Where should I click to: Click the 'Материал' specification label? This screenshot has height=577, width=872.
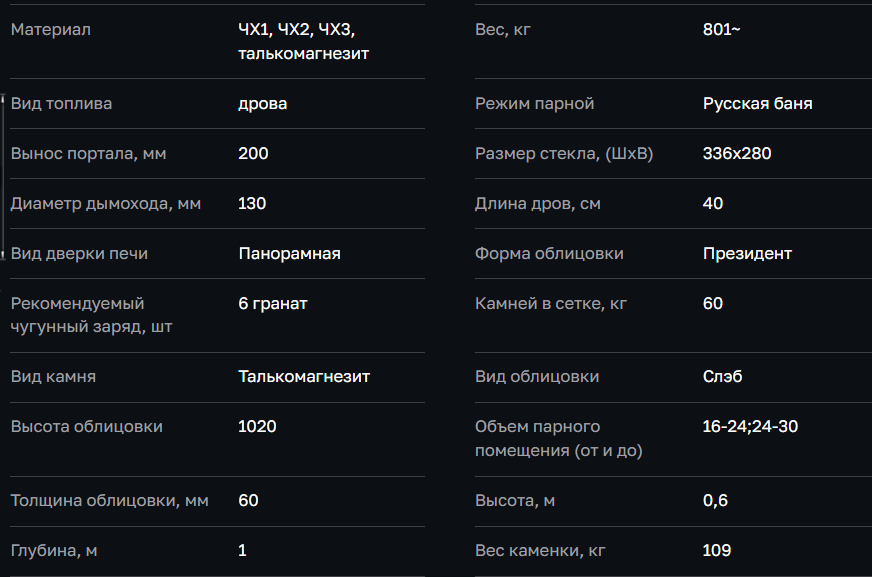click(x=50, y=30)
